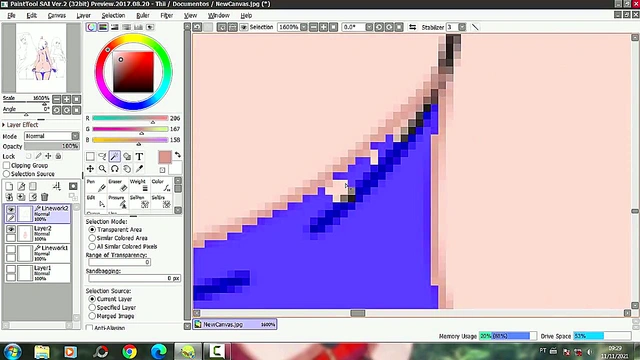Select the Shape tool

tap(127, 156)
